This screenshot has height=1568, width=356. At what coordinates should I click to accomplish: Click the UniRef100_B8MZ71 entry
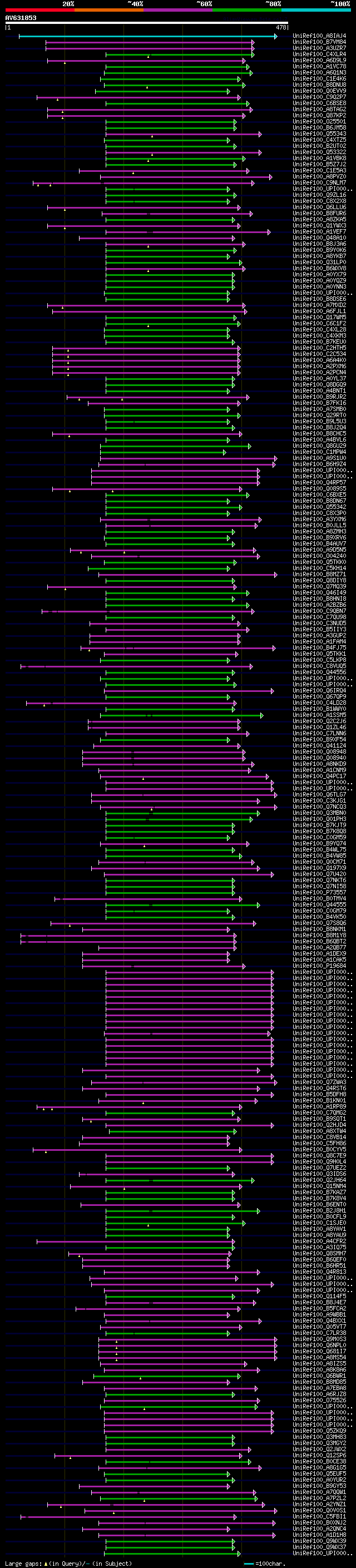[319, 574]
